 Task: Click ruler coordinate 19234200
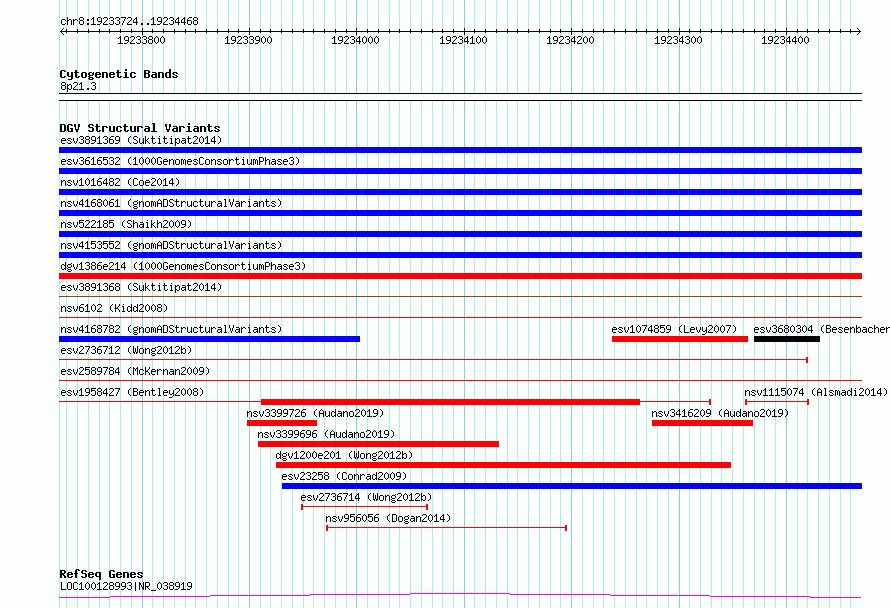coord(570,40)
